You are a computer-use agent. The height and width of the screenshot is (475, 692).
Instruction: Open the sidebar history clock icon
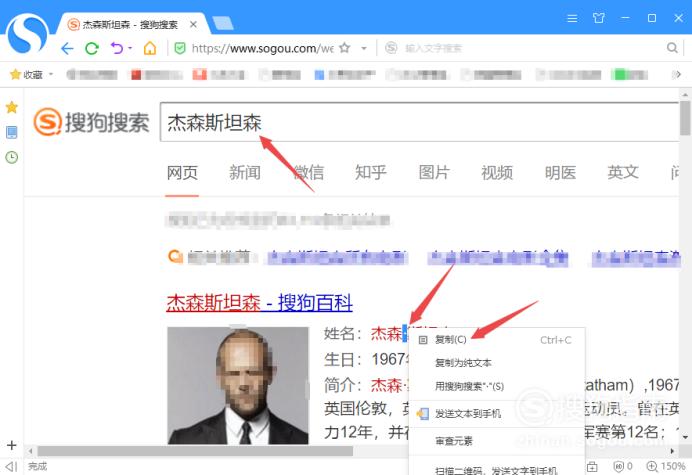pos(12,157)
